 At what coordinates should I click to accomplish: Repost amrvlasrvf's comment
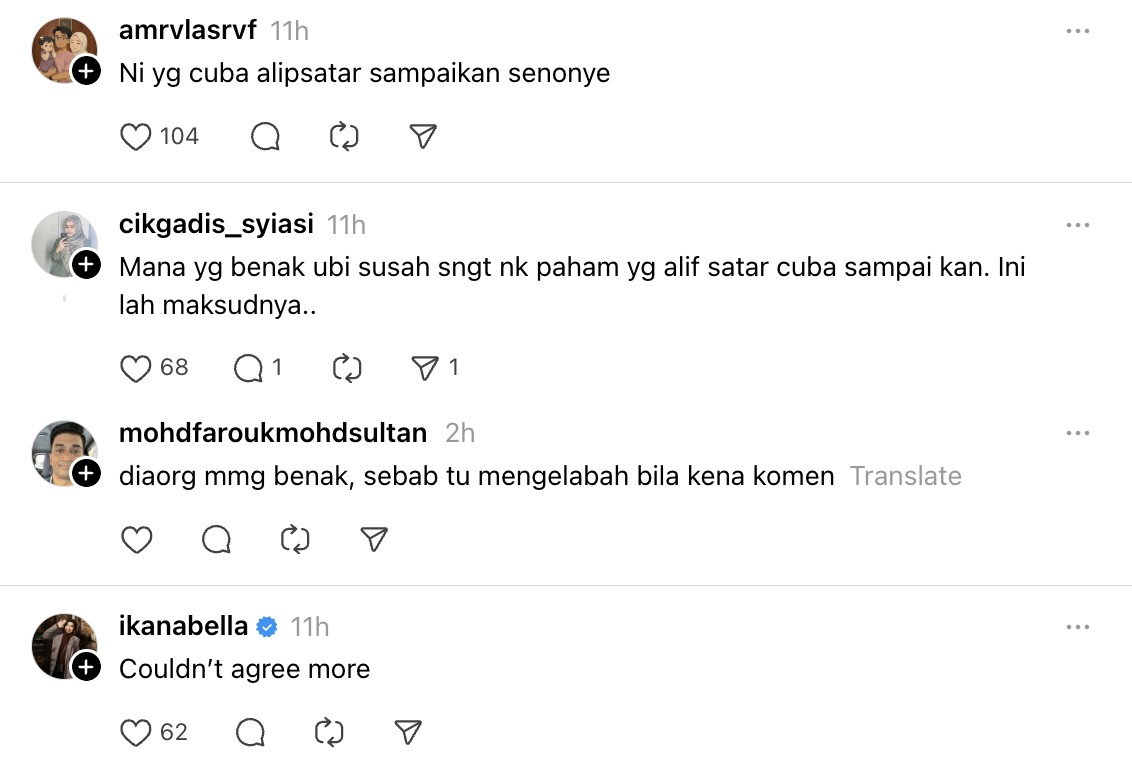pyautogui.click(x=344, y=136)
